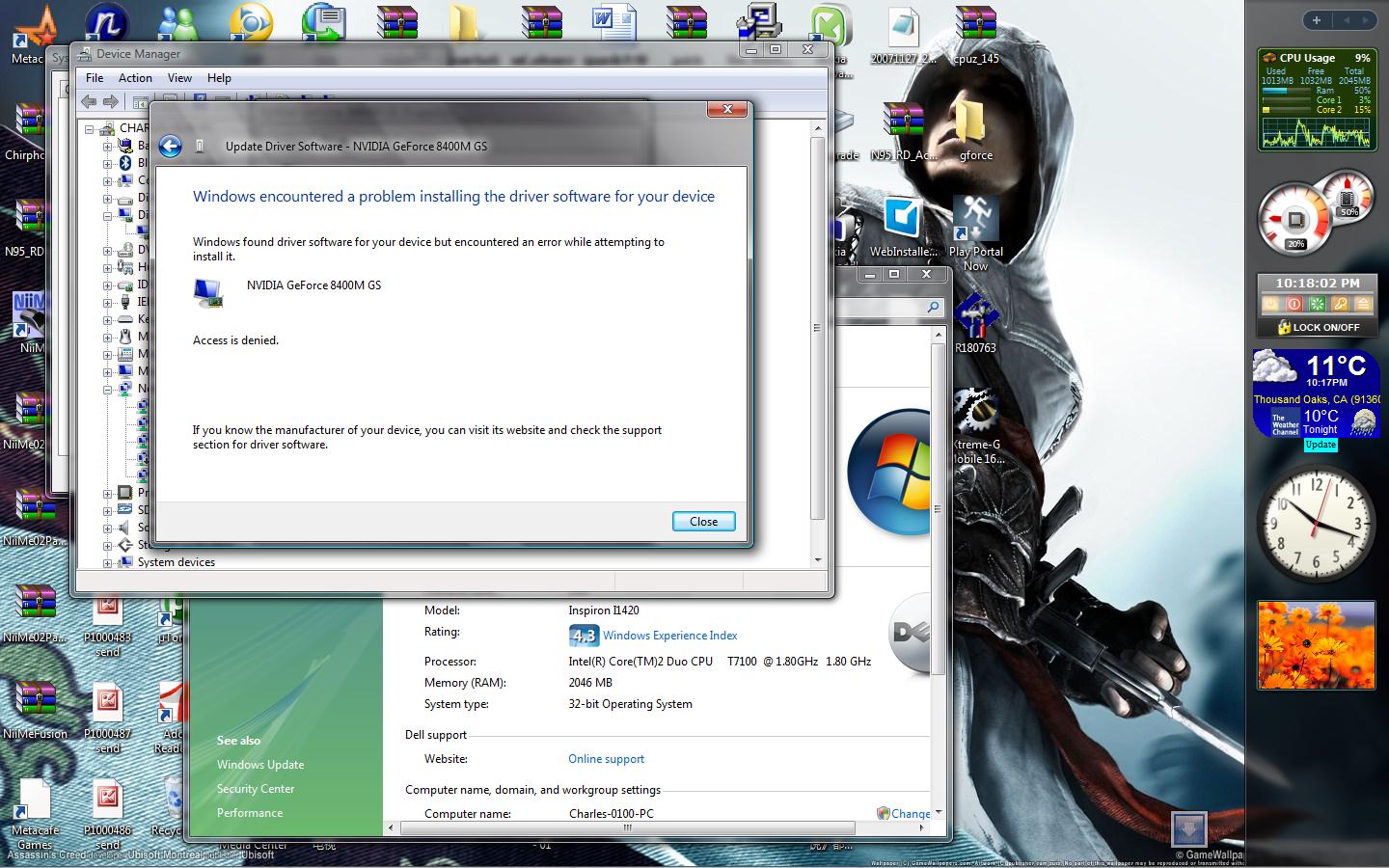Click the orange flowers slideshow thumbnail
This screenshot has height=868, width=1389.
pyautogui.click(x=1317, y=645)
